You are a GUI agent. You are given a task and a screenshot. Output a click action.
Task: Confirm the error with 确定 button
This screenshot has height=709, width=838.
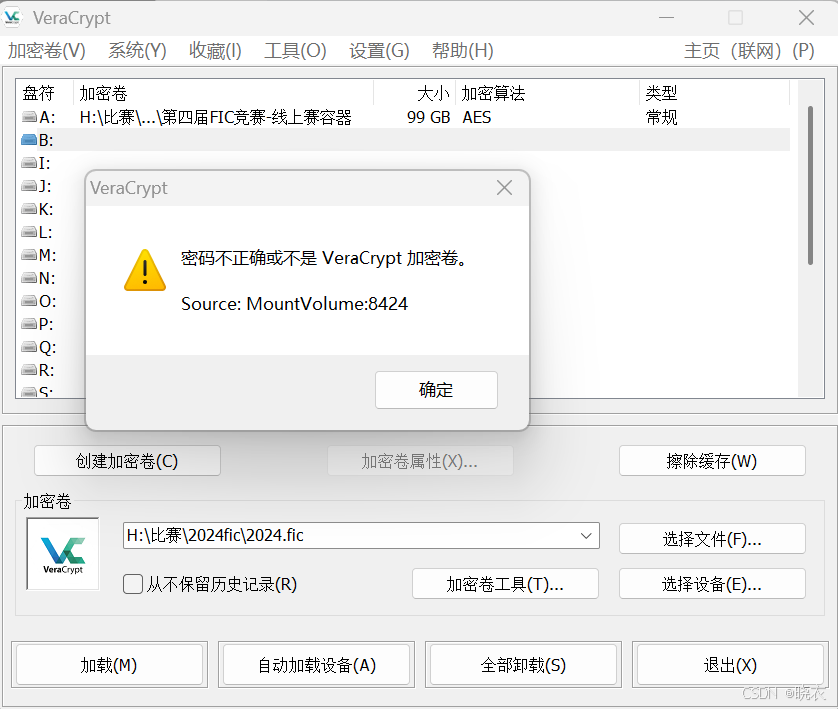(436, 390)
